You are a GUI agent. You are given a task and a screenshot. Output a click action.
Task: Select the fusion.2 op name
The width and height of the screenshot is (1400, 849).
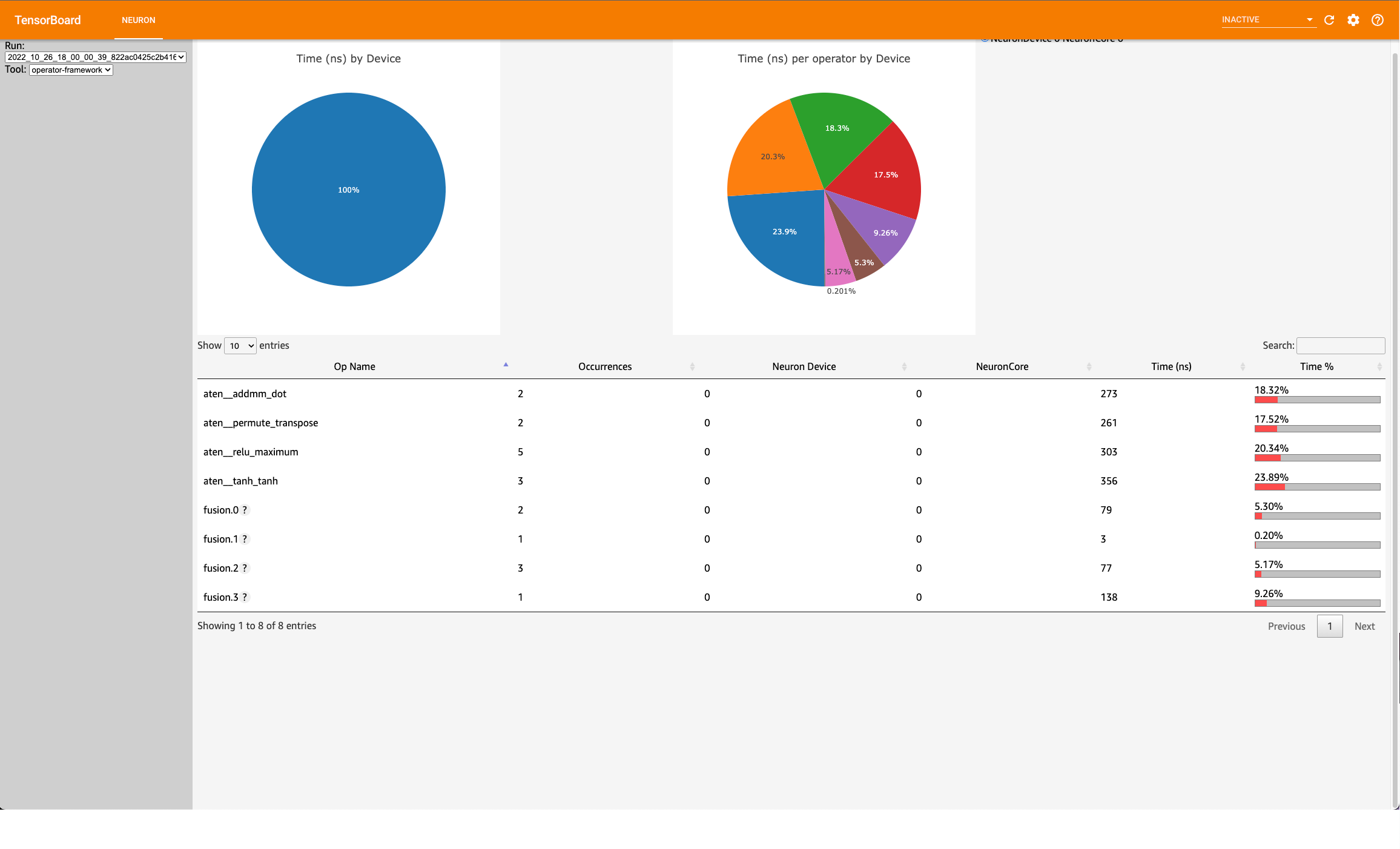(221, 568)
